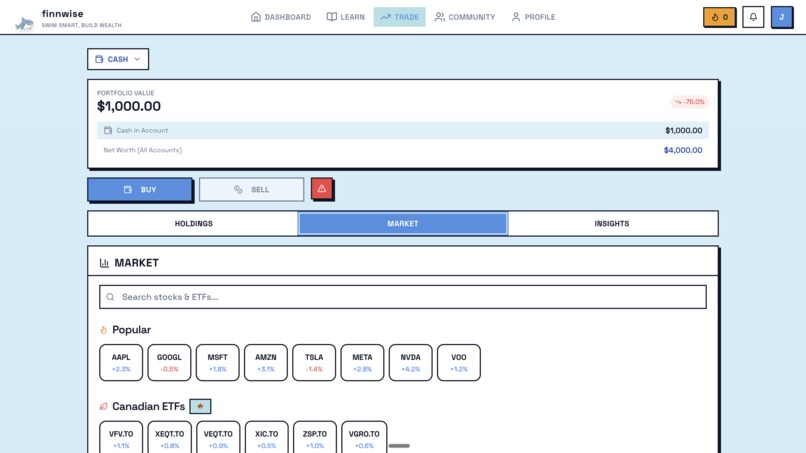Select the VOO stock card
806x453 pixels.
coord(459,363)
